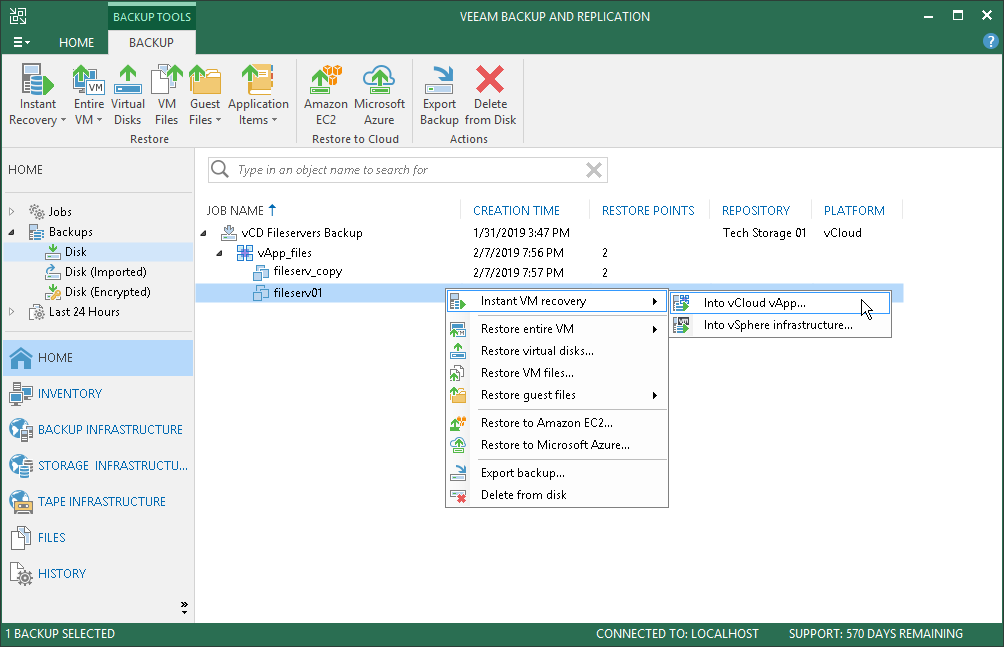This screenshot has height=647, width=1004.
Task: Expand the Jobs tree node
Action: pyautogui.click(x=13, y=212)
